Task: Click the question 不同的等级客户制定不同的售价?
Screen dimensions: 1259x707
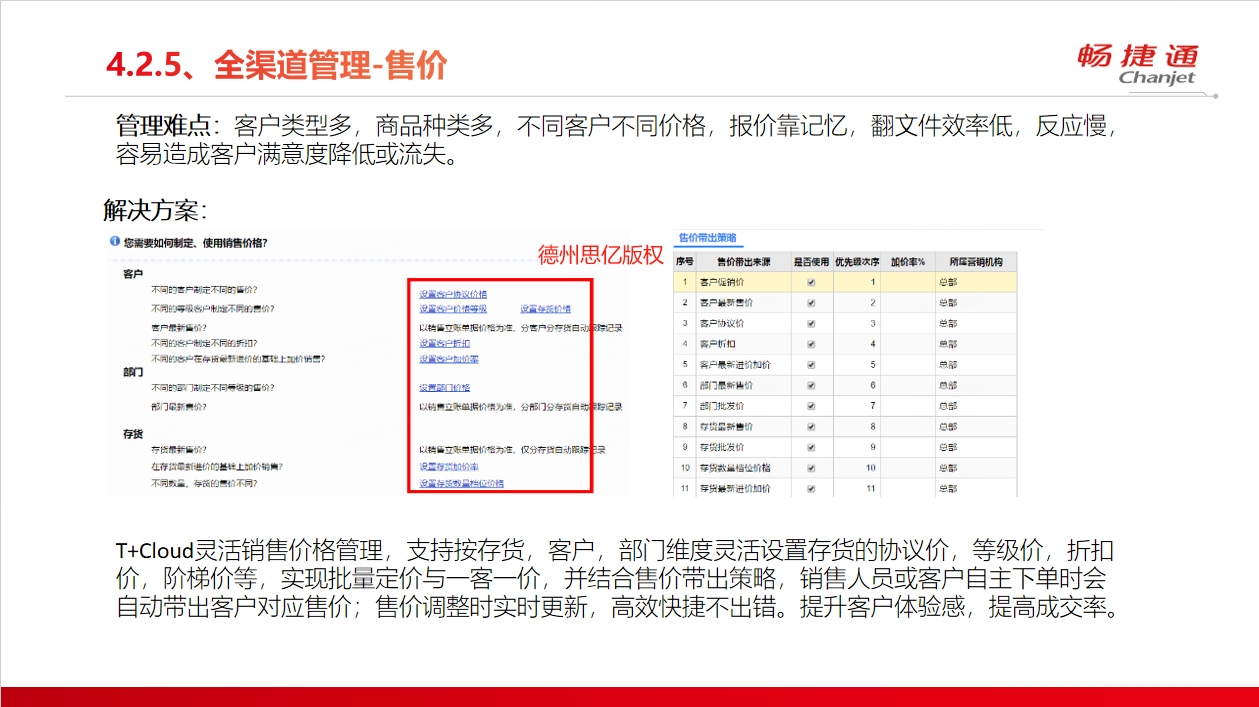Action: point(213,308)
